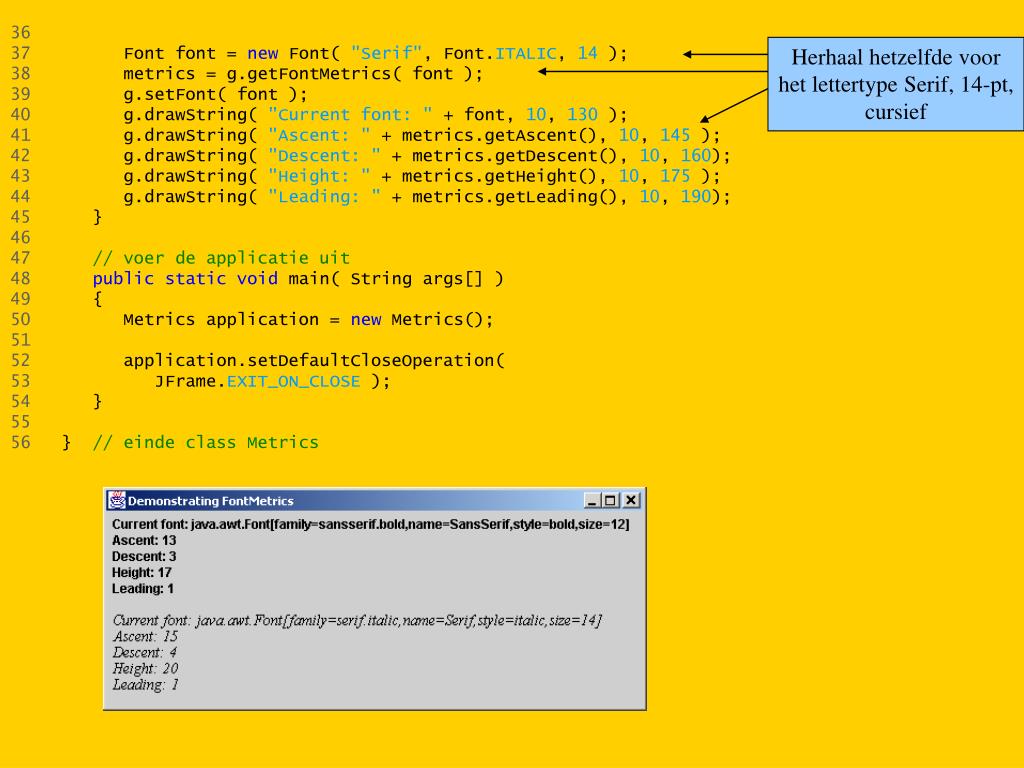Click the 'Demonstrating FontMetrics' window title text
The width and height of the screenshot is (1024, 768).
210,501
